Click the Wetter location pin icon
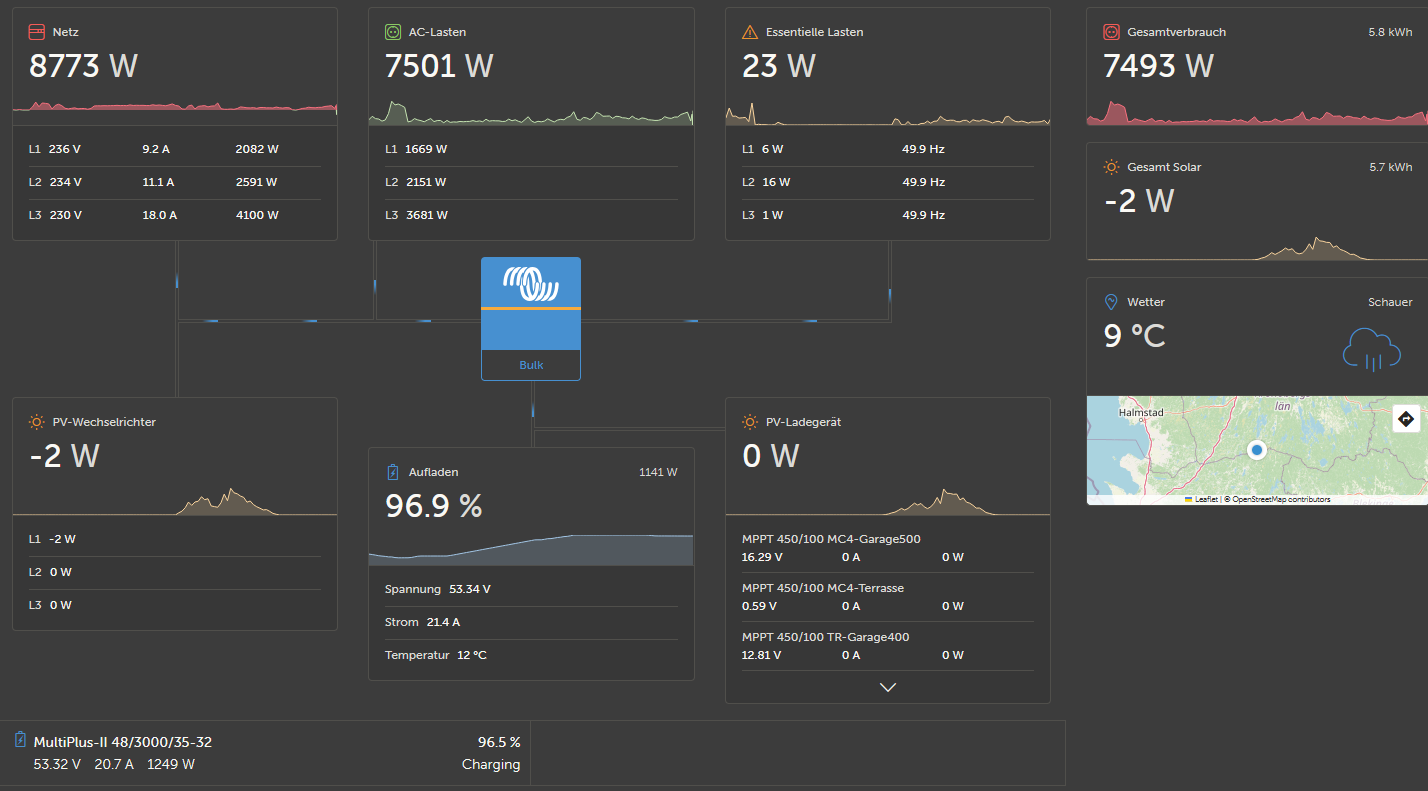This screenshot has height=791, width=1428. (1111, 302)
